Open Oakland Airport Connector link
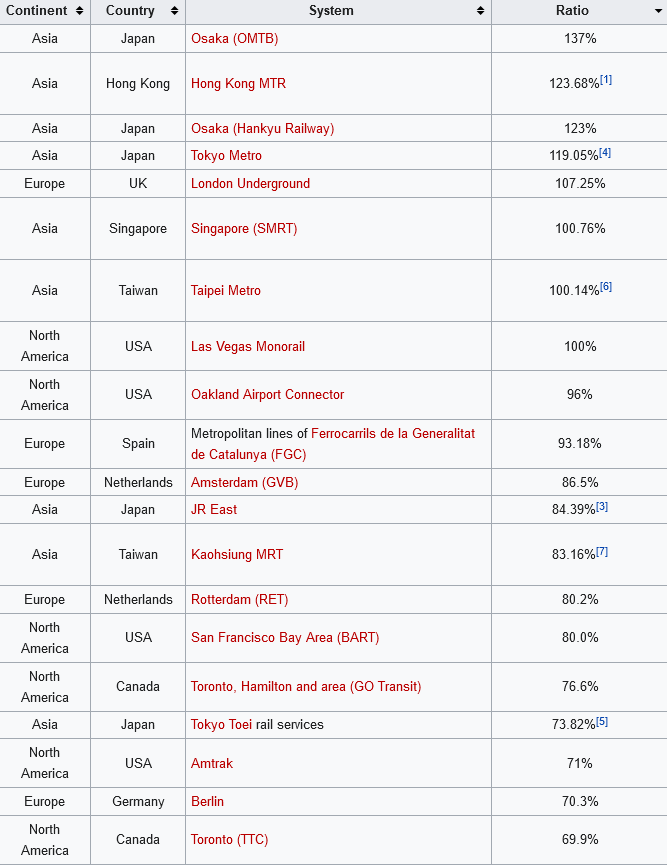Image resolution: width=667 pixels, height=865 pixels. click(x=267, y=394)
